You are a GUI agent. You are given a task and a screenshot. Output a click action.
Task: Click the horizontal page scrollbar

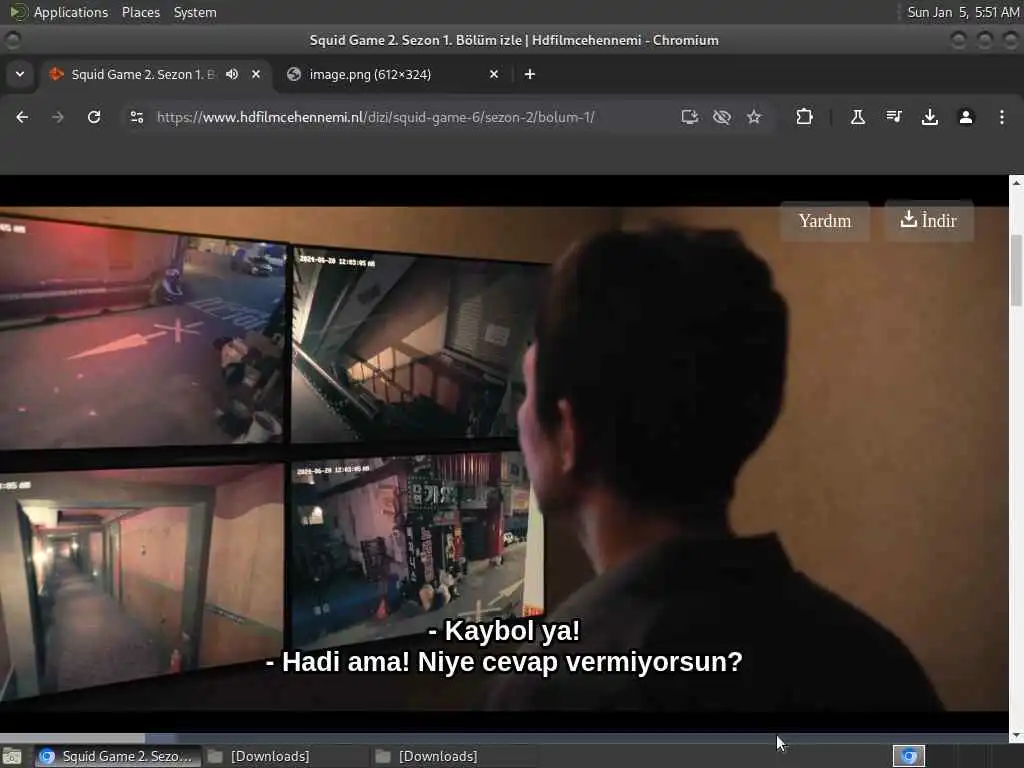point(504,739)
